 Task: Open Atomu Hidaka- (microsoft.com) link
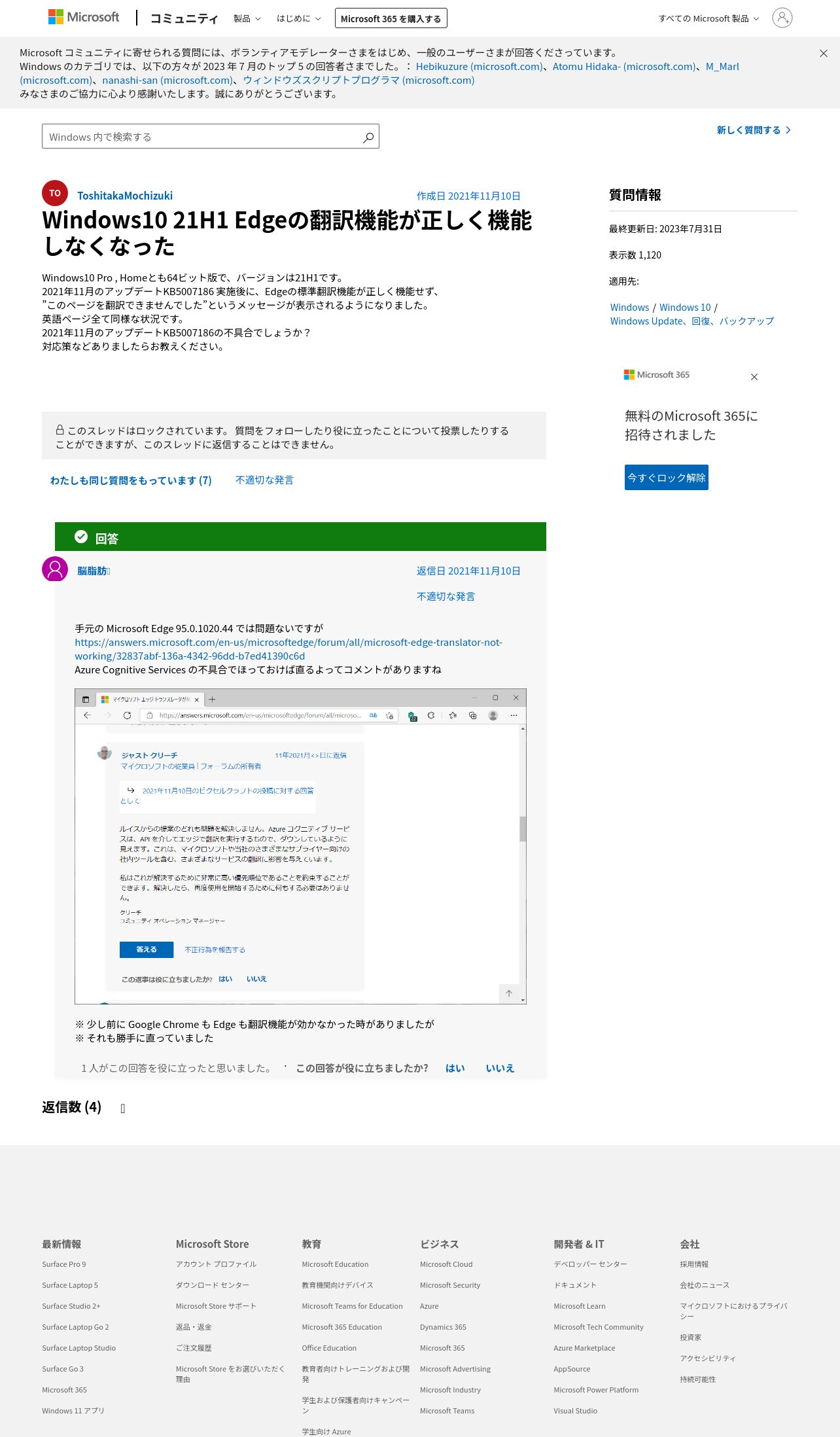pos(624,67)
